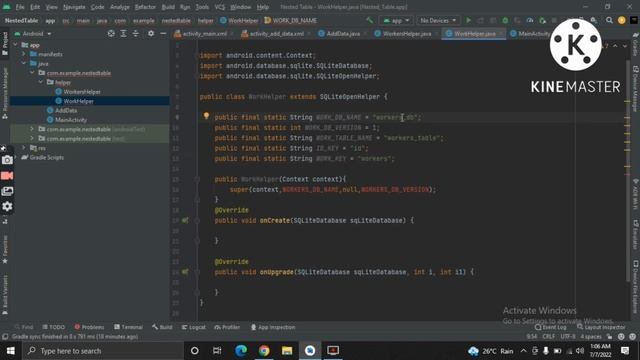Open the Problems tool window
This screenshot has width=640, height=360.
tap(89, 327)
